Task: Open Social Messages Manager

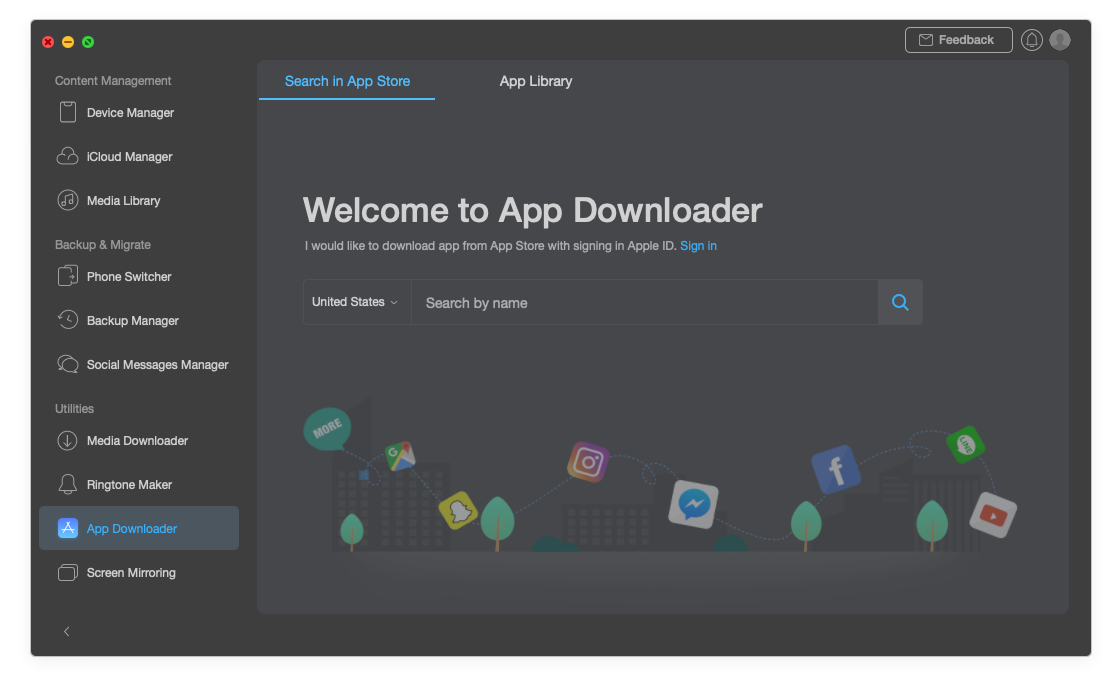Action: [x=157, y=365]
